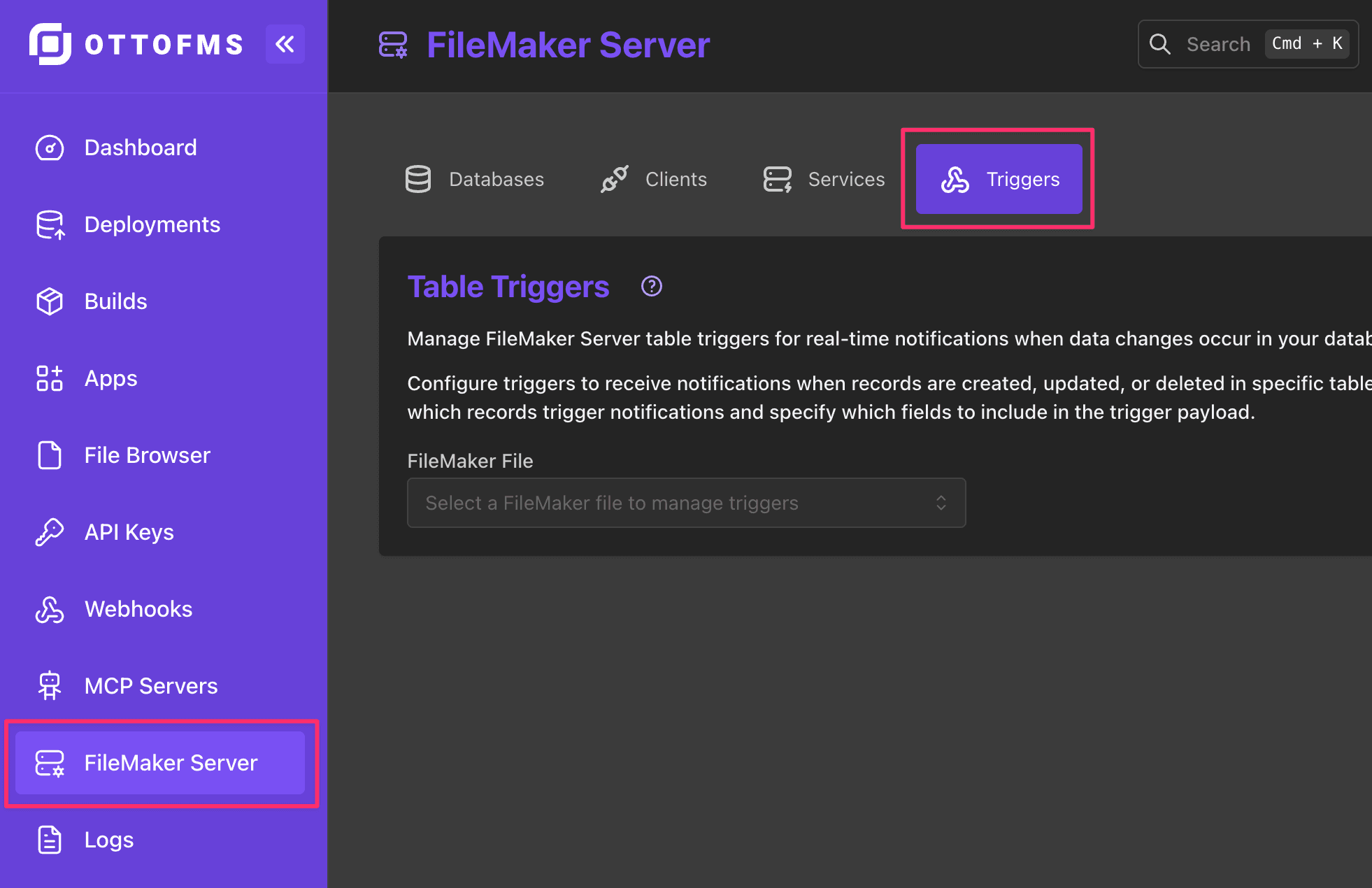The width and height of the screenshot is (1372, 888).
Task: Collapse the sidebar with the double-chevron button
Action: (x=285, y=43)
